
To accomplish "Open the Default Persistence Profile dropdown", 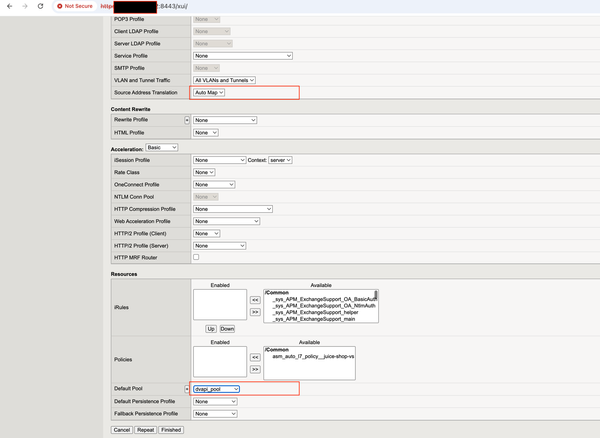I will click(215, 402).
